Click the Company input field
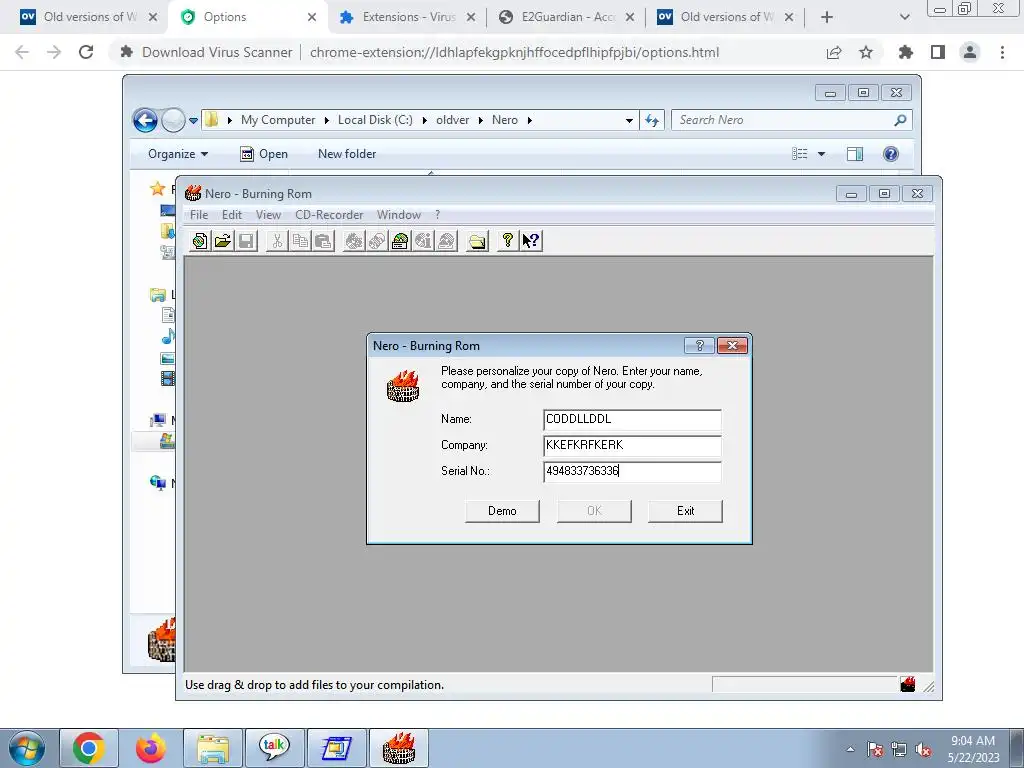 click(x=632, y=445)
